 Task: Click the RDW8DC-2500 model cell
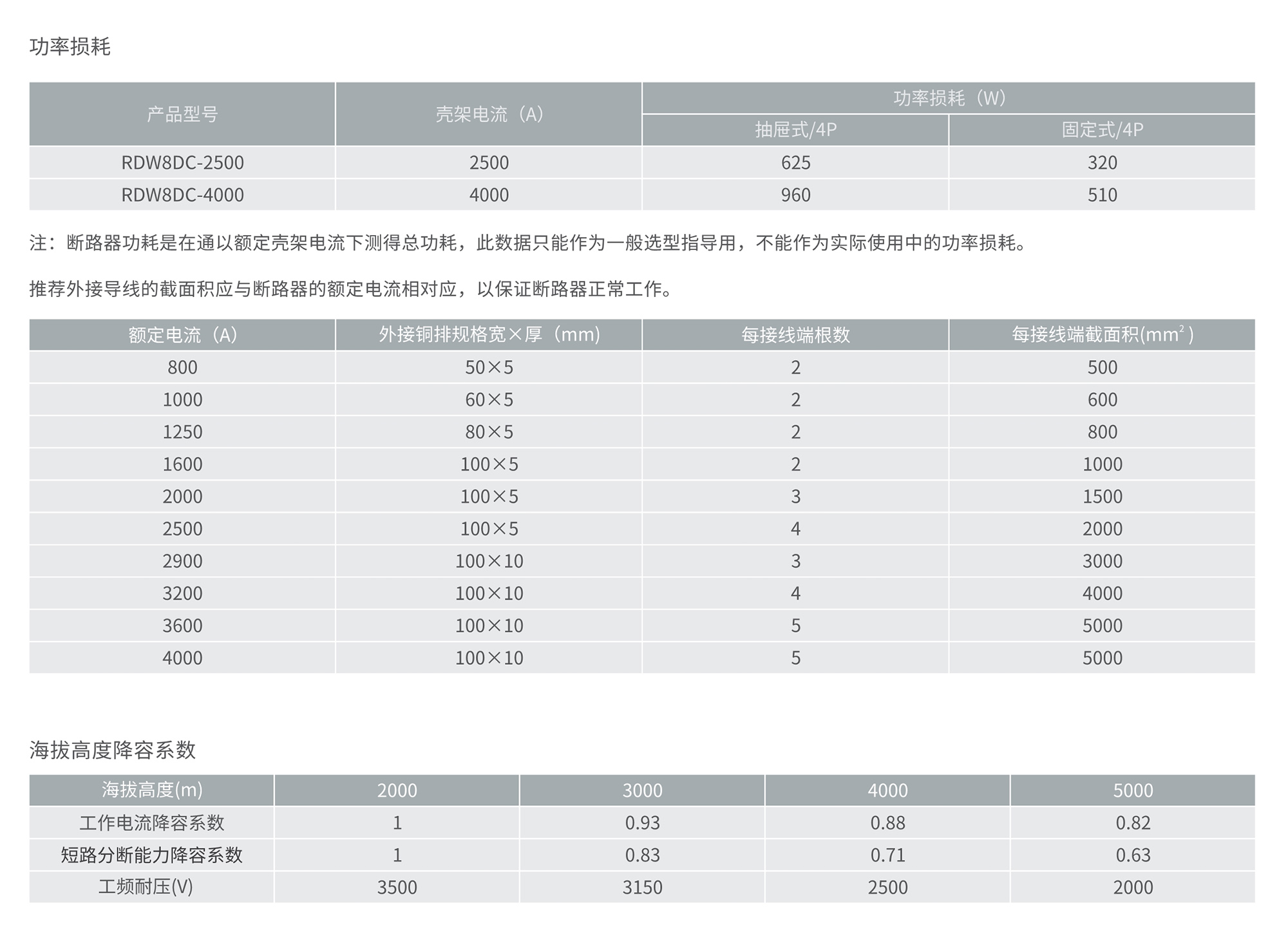pos(182,162)
